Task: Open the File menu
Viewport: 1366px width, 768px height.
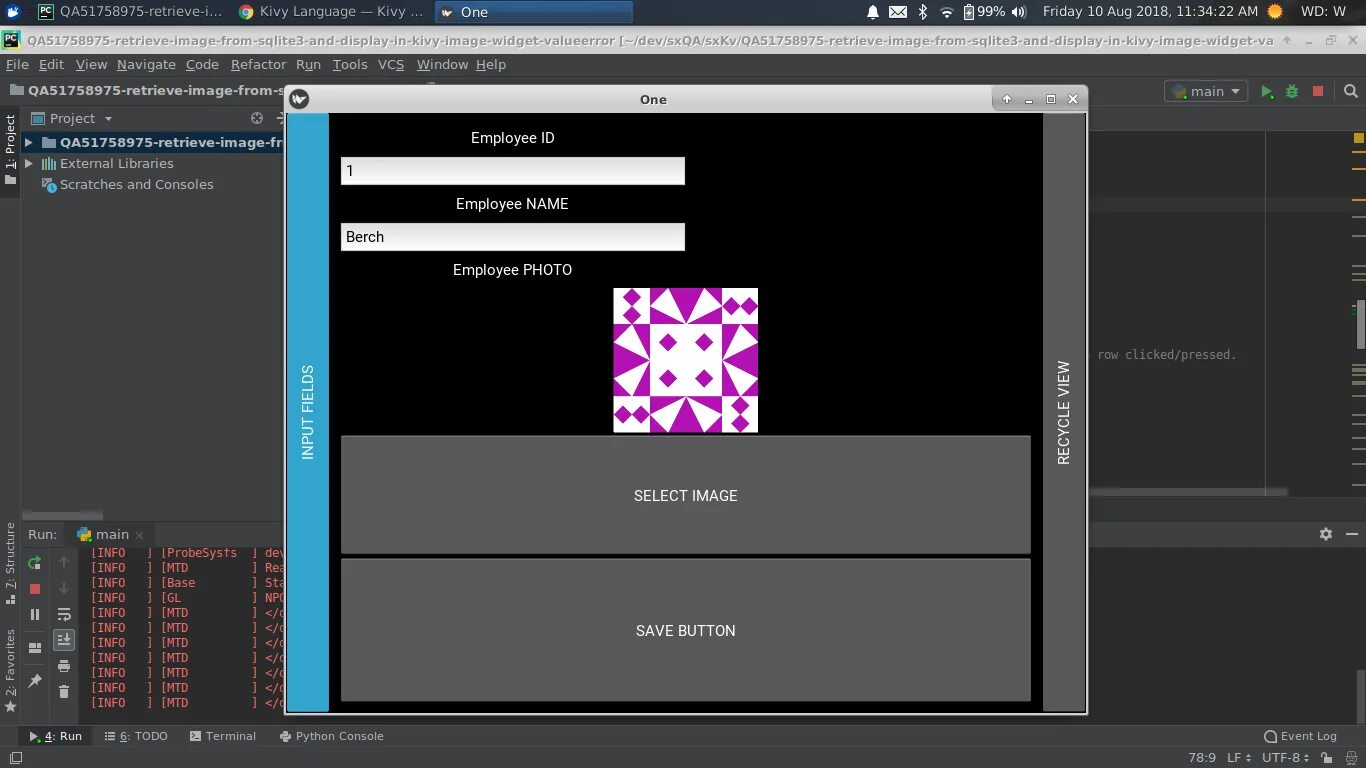Action: 17,64
